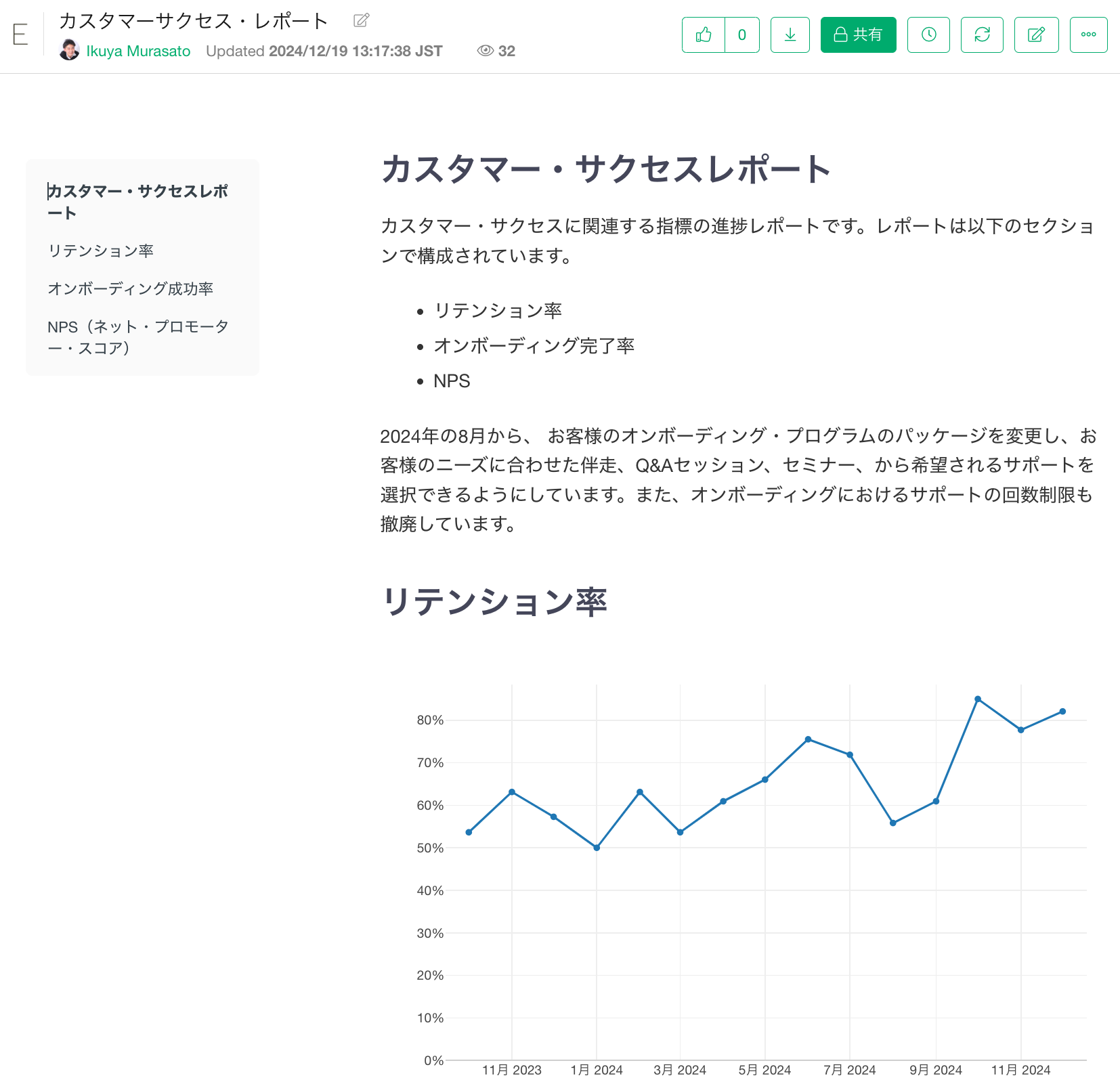Open the 共有 share button
Image resolution: width=1120 pixels, height=1086 pixels.
pyautogui.click(x=858, y=35)
